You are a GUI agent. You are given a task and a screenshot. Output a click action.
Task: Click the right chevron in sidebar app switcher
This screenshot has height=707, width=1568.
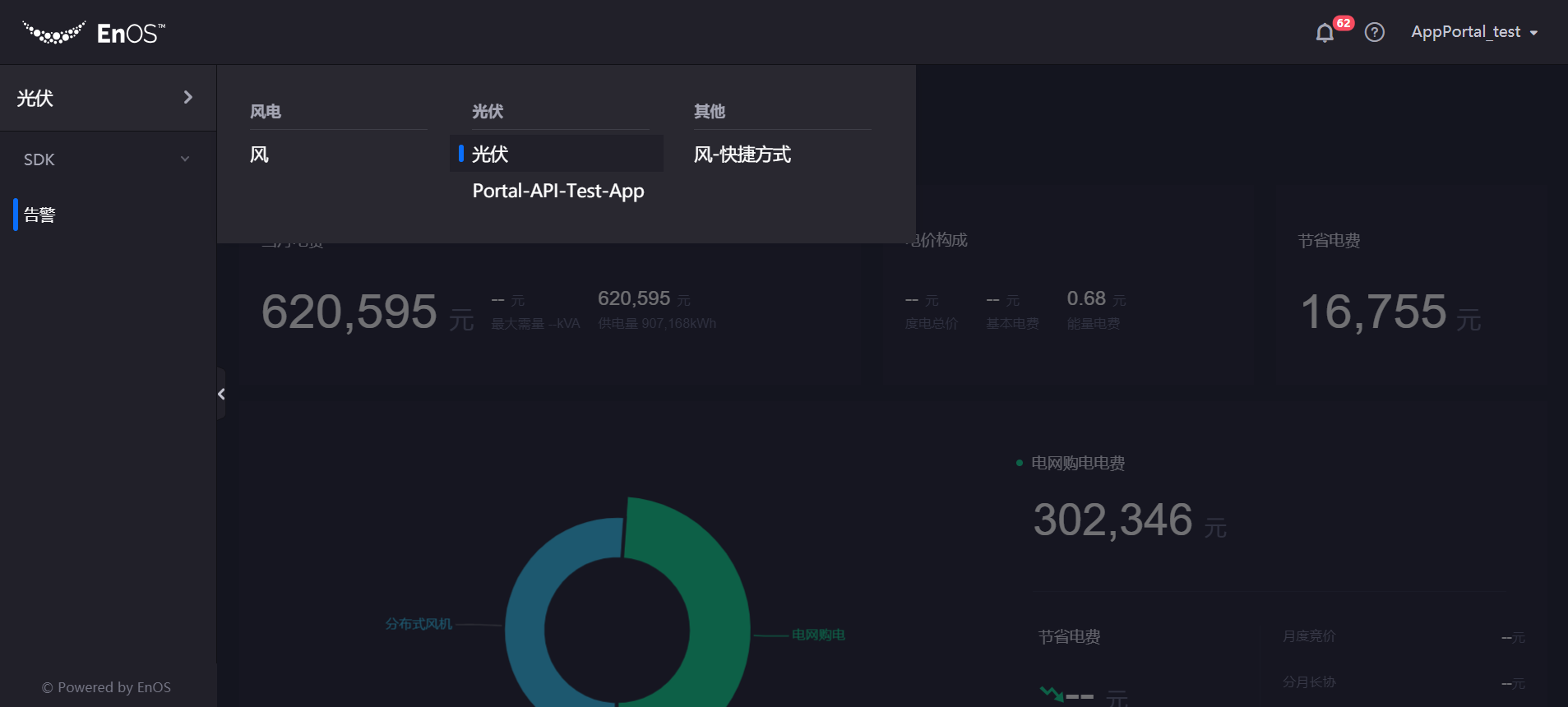(x=187, y=98)
